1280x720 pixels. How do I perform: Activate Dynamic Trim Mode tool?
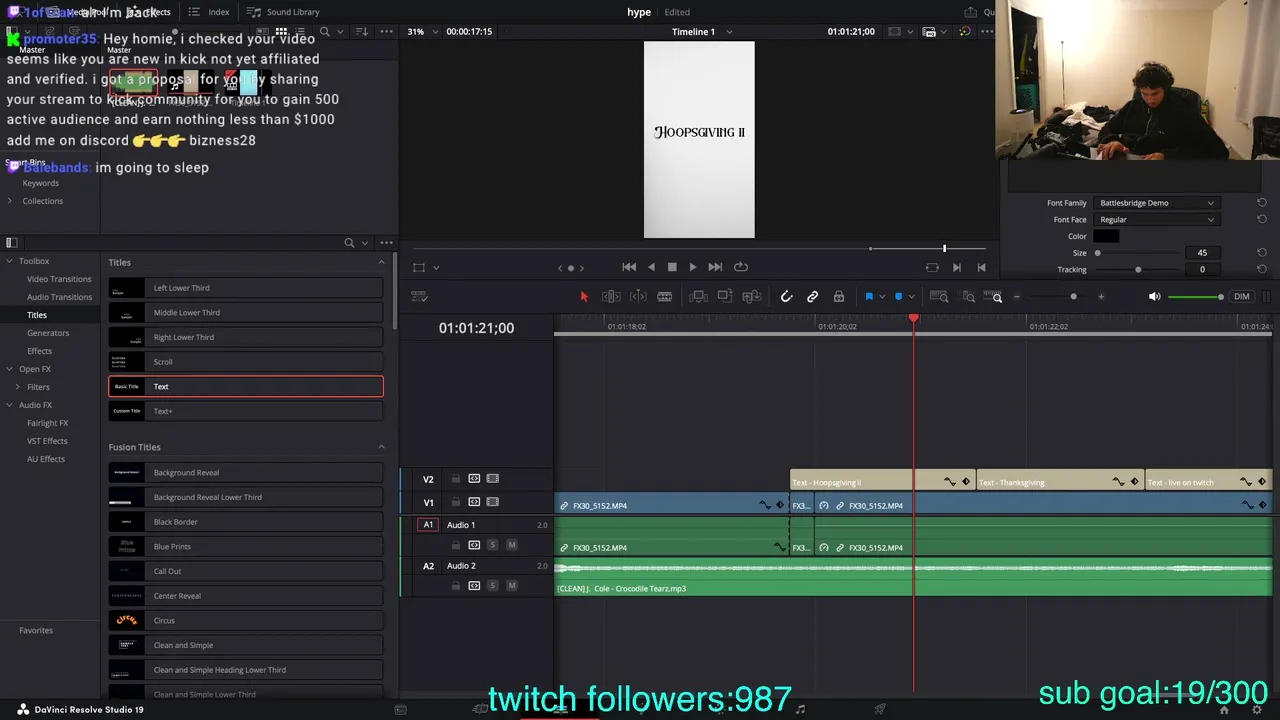[x=638, y=297]
